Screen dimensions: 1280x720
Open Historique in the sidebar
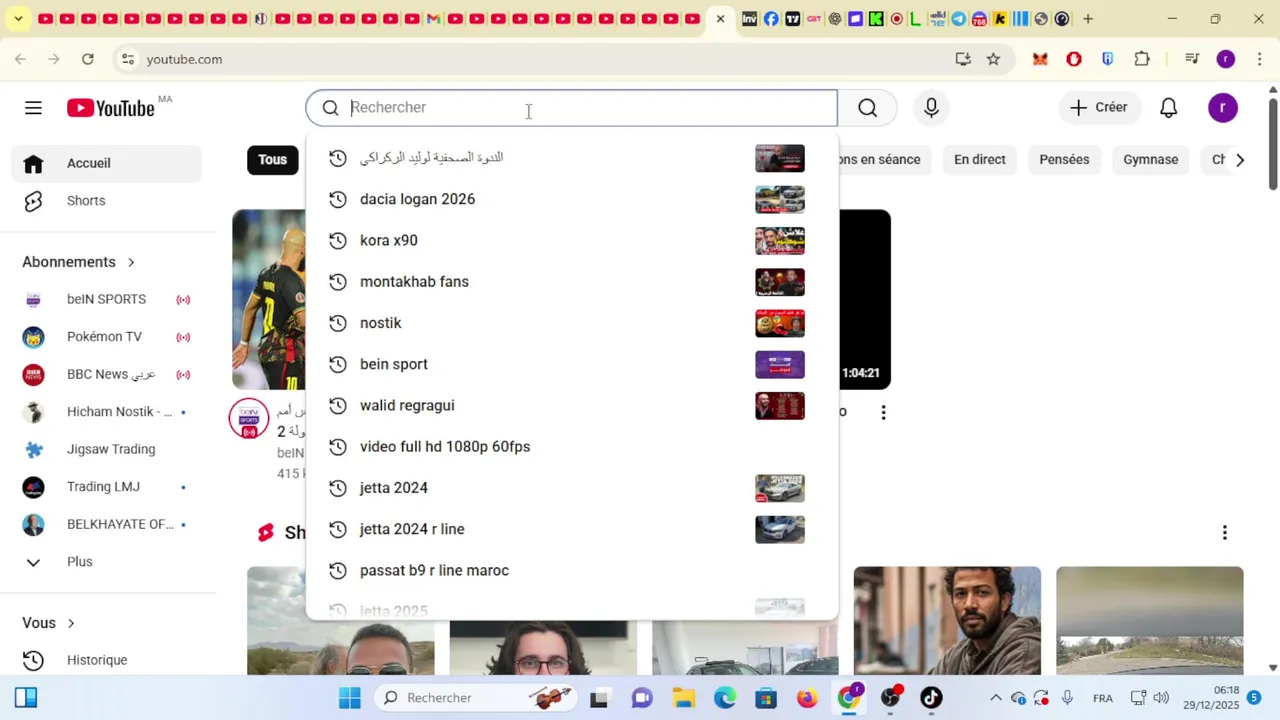pos(107,660)
